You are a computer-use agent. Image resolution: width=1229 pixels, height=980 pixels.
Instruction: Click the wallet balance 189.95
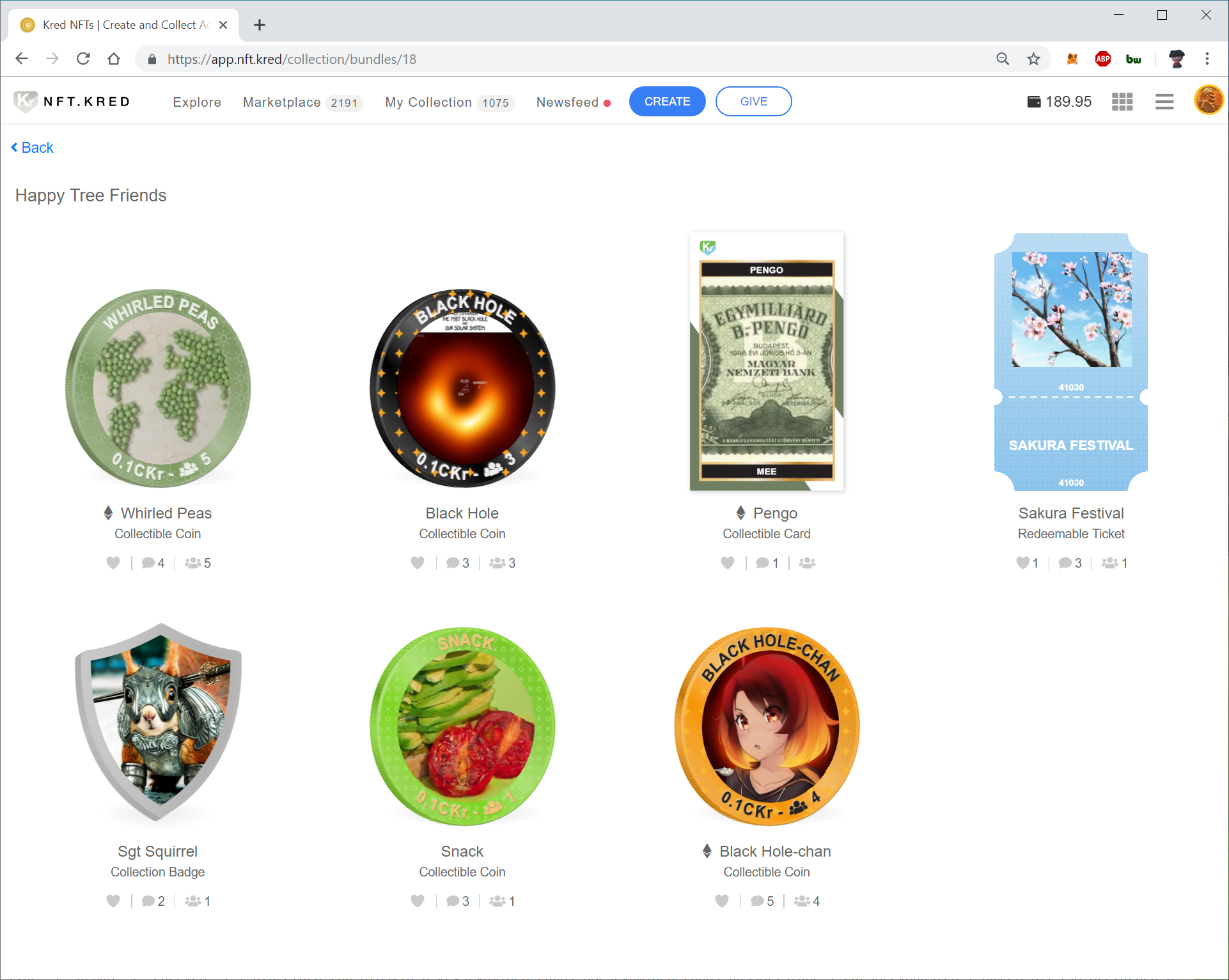pyautogui.click(x=1060, y=102)
